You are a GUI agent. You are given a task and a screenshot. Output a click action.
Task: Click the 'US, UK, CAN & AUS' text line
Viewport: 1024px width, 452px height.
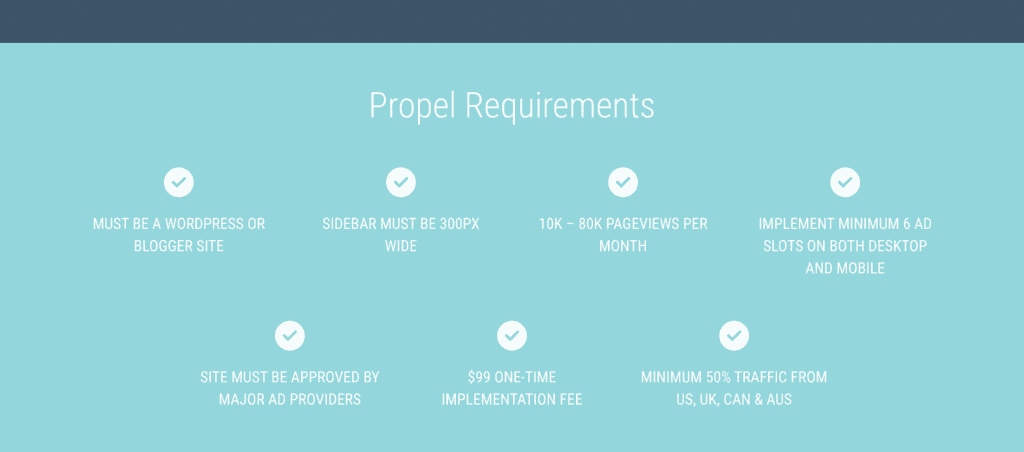(x=734, y=400)
